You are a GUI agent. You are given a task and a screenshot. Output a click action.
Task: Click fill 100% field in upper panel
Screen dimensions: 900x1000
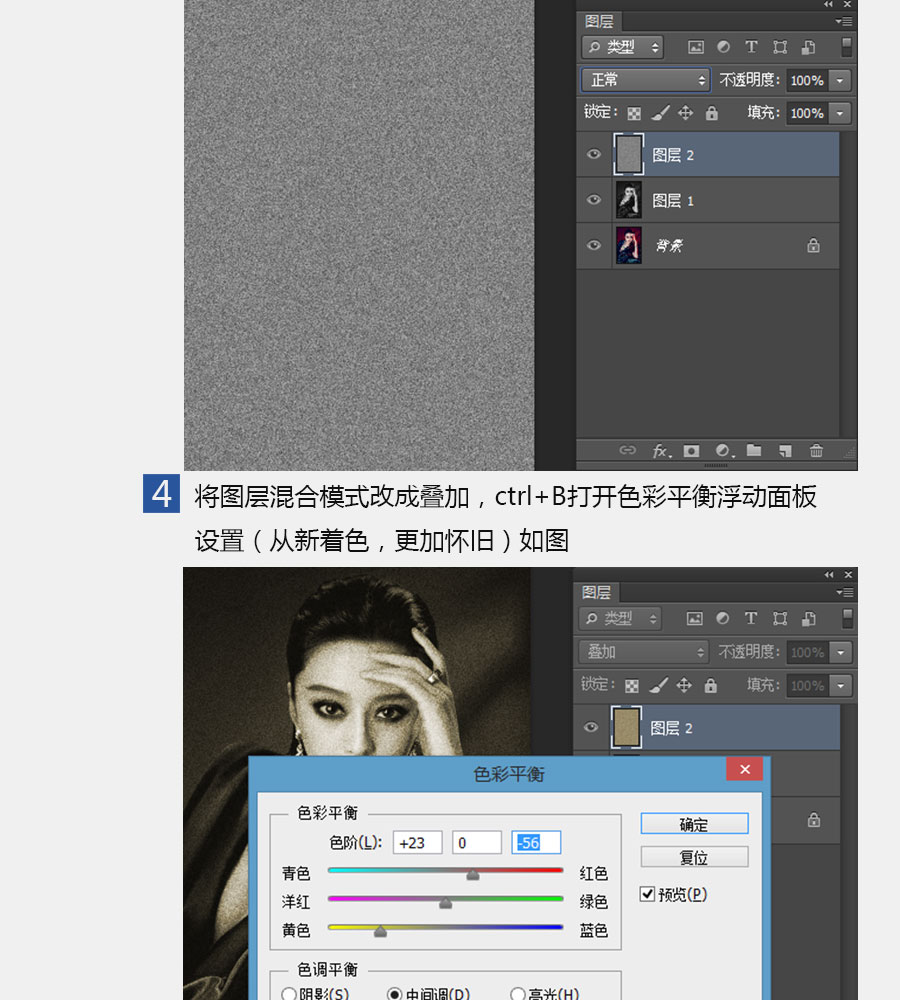pyautogui.click(x=808, y=114)
